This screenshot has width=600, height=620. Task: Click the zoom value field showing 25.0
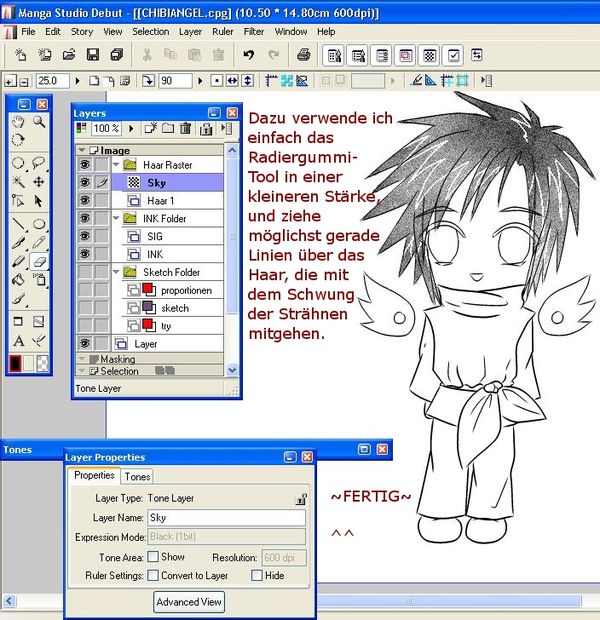point(53,81)
